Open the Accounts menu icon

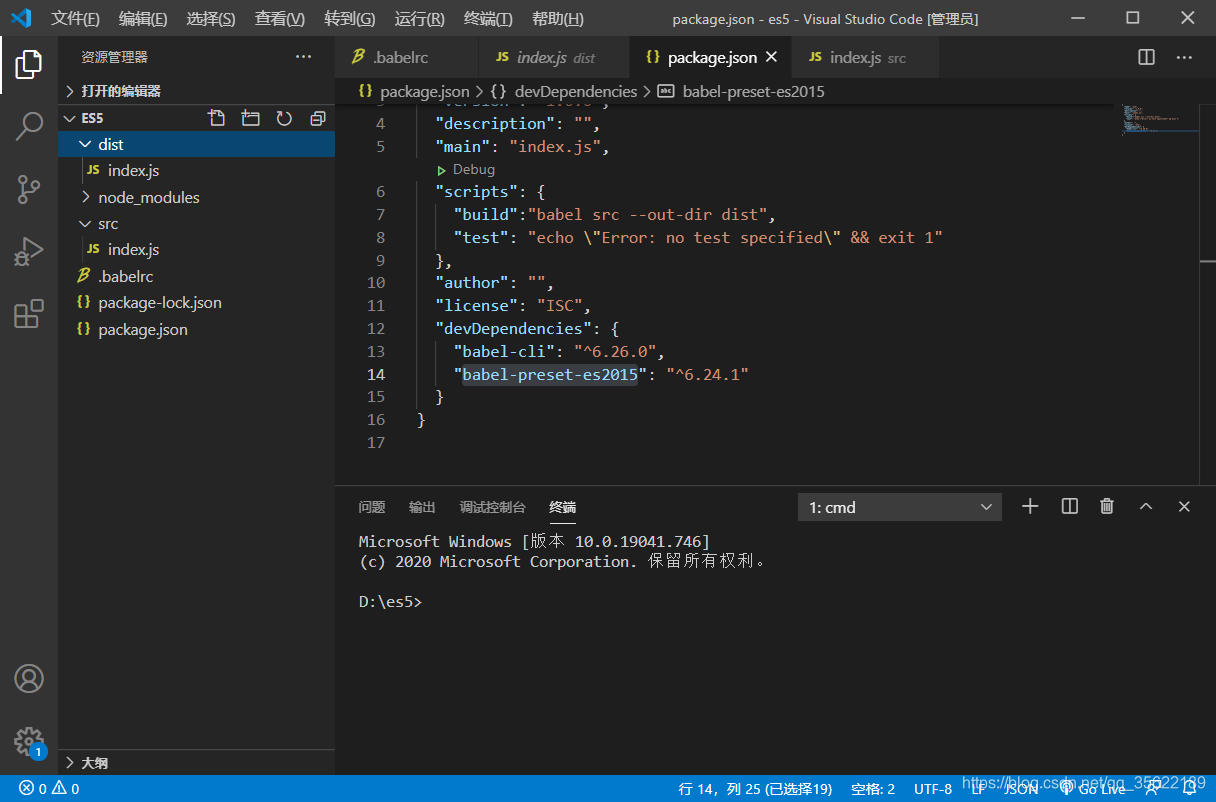[x=29, y=678]
